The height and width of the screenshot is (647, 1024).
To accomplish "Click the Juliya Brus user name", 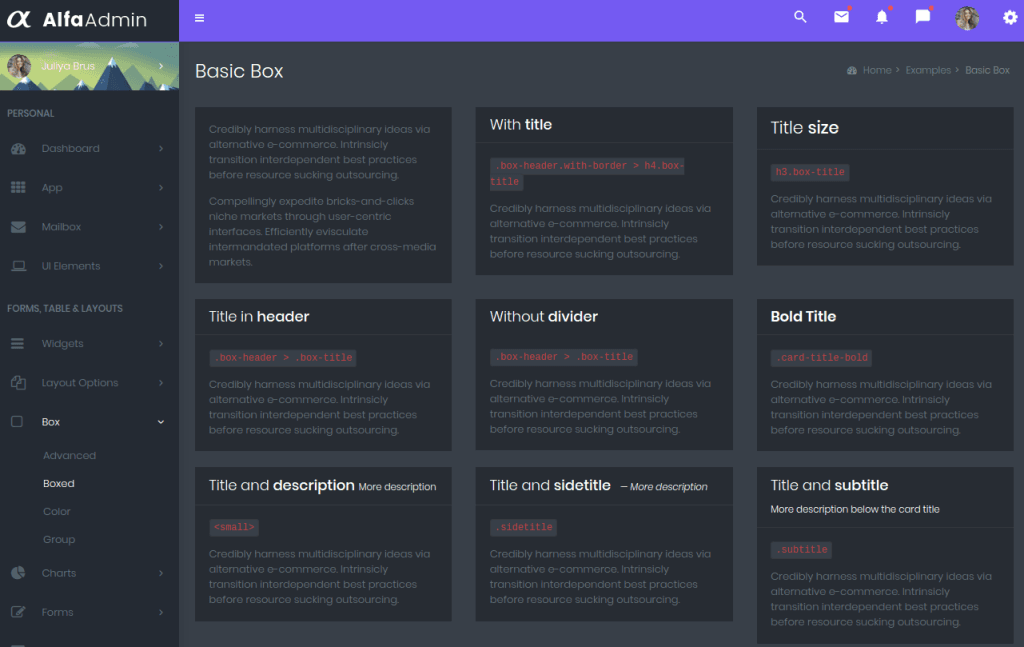I will pyautogui.click(x=68, y=66).
